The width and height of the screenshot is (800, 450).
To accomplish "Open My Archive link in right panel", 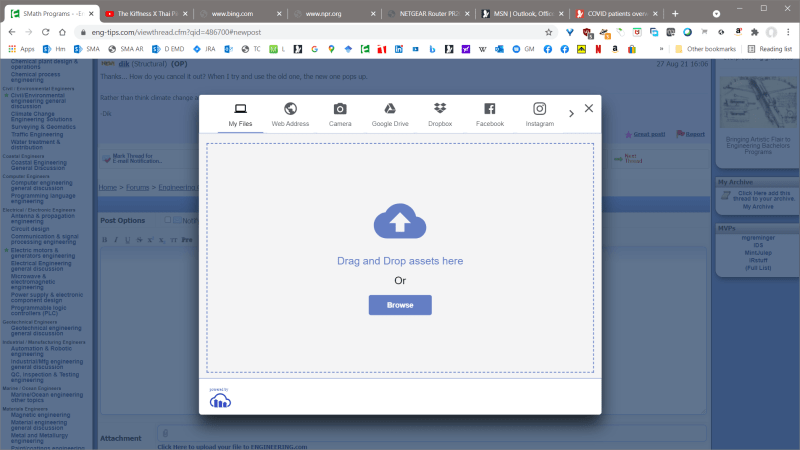I will tap(758, 207).
